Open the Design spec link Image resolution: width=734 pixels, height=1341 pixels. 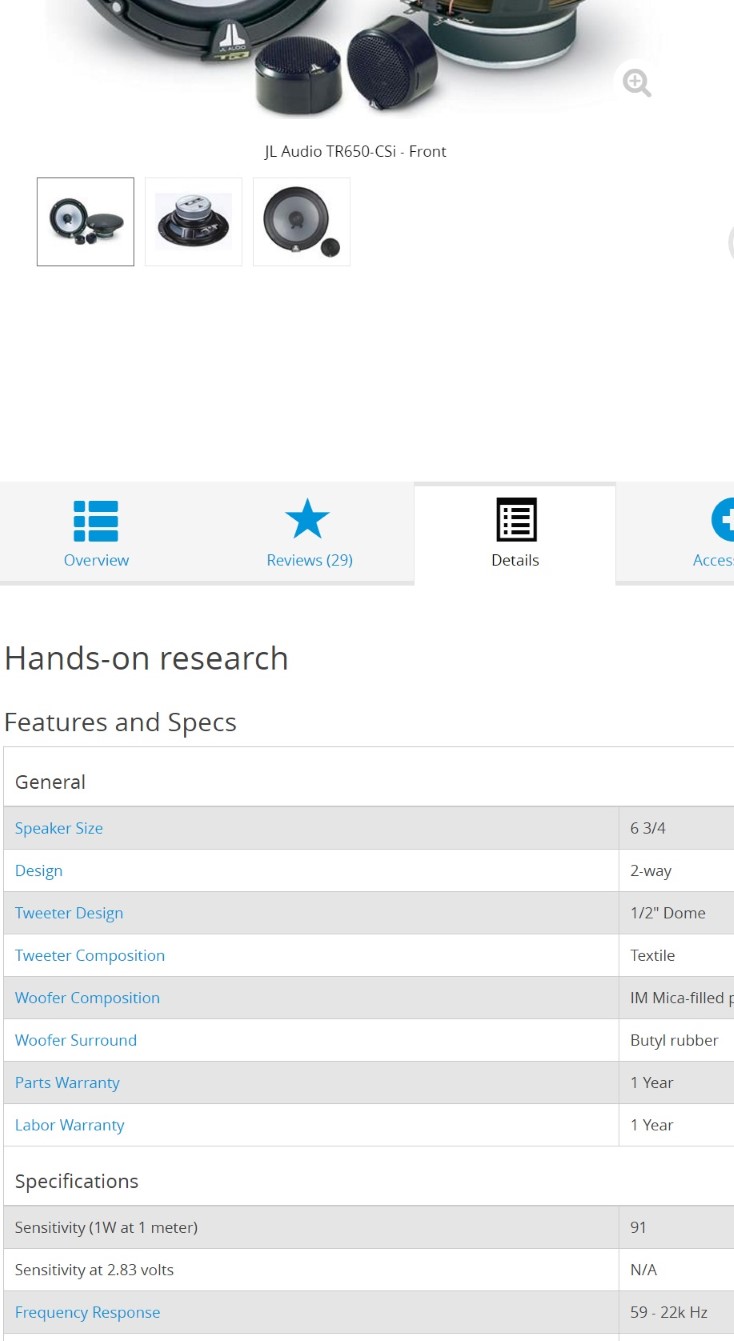tap(39, 871)
